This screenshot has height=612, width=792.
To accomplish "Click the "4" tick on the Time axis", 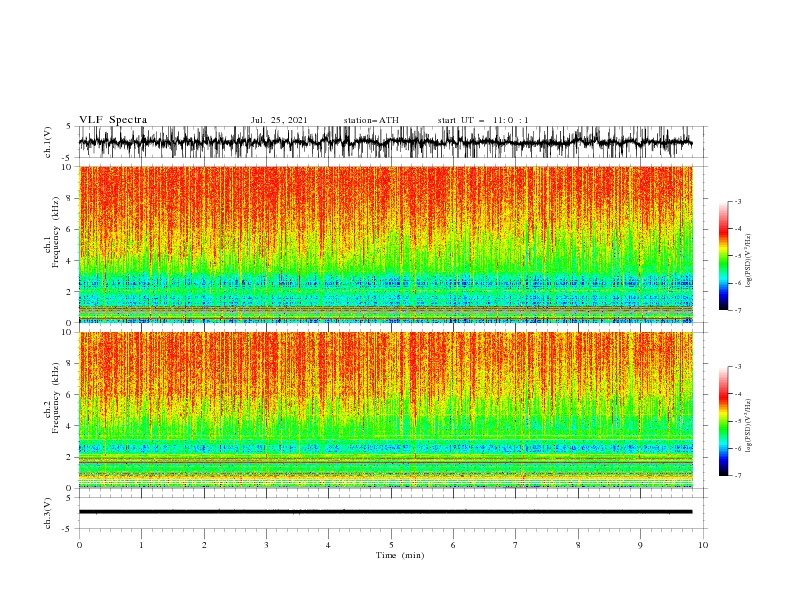I will tap(328, 545).
